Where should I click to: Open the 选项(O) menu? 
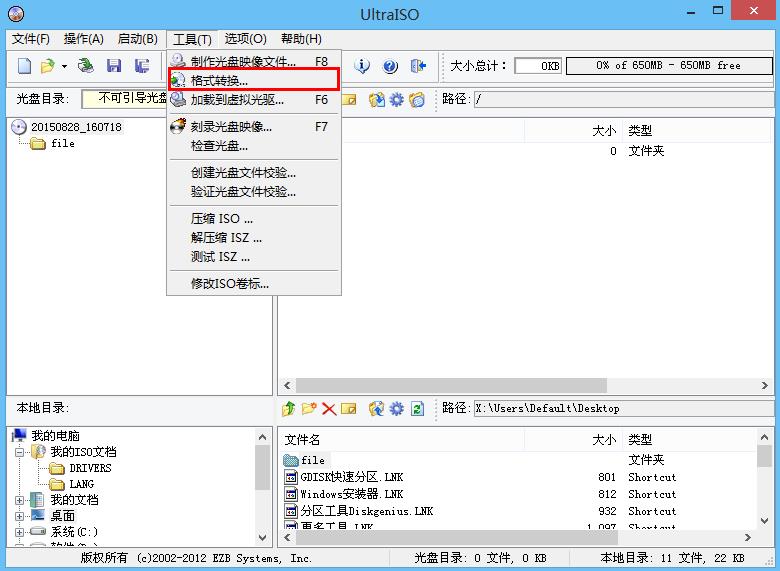(246, 39)
